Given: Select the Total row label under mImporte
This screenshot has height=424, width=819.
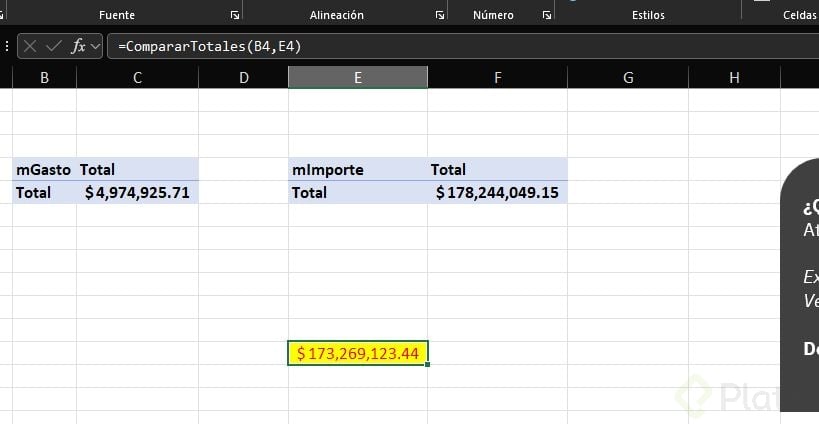Looking at the screenshot, I should [x=358, y=193].
